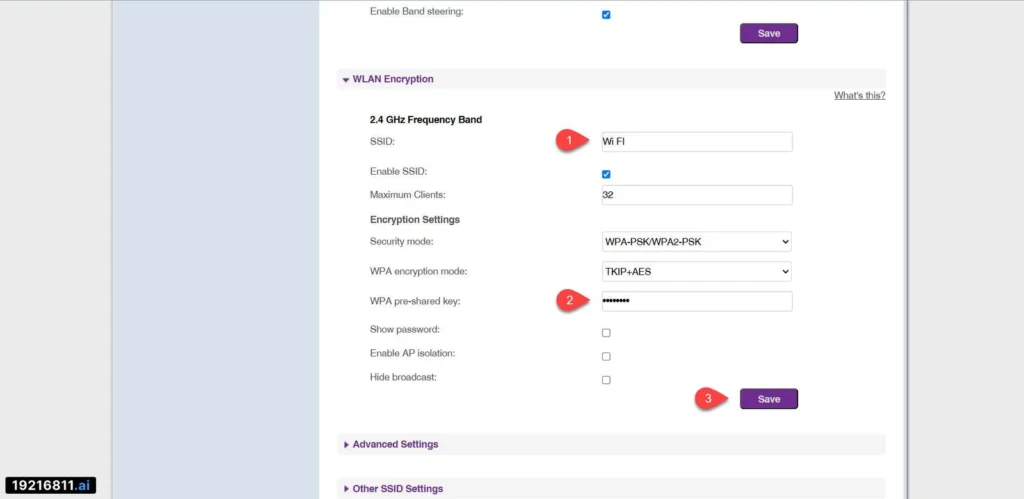
Task: Click the Save button below Band steering
Action: pos(769,33)
